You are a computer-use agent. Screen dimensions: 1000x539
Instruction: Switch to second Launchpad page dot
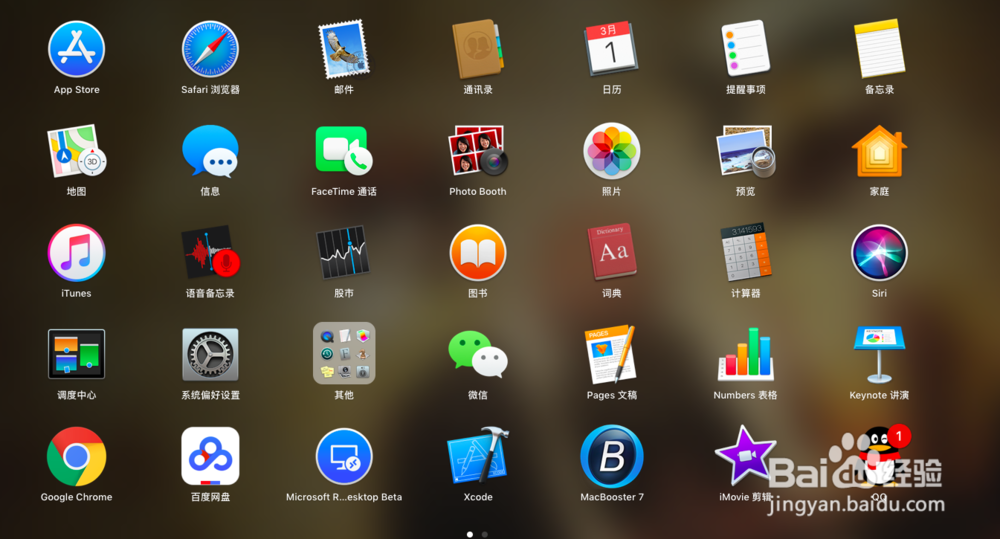[485, 535]
